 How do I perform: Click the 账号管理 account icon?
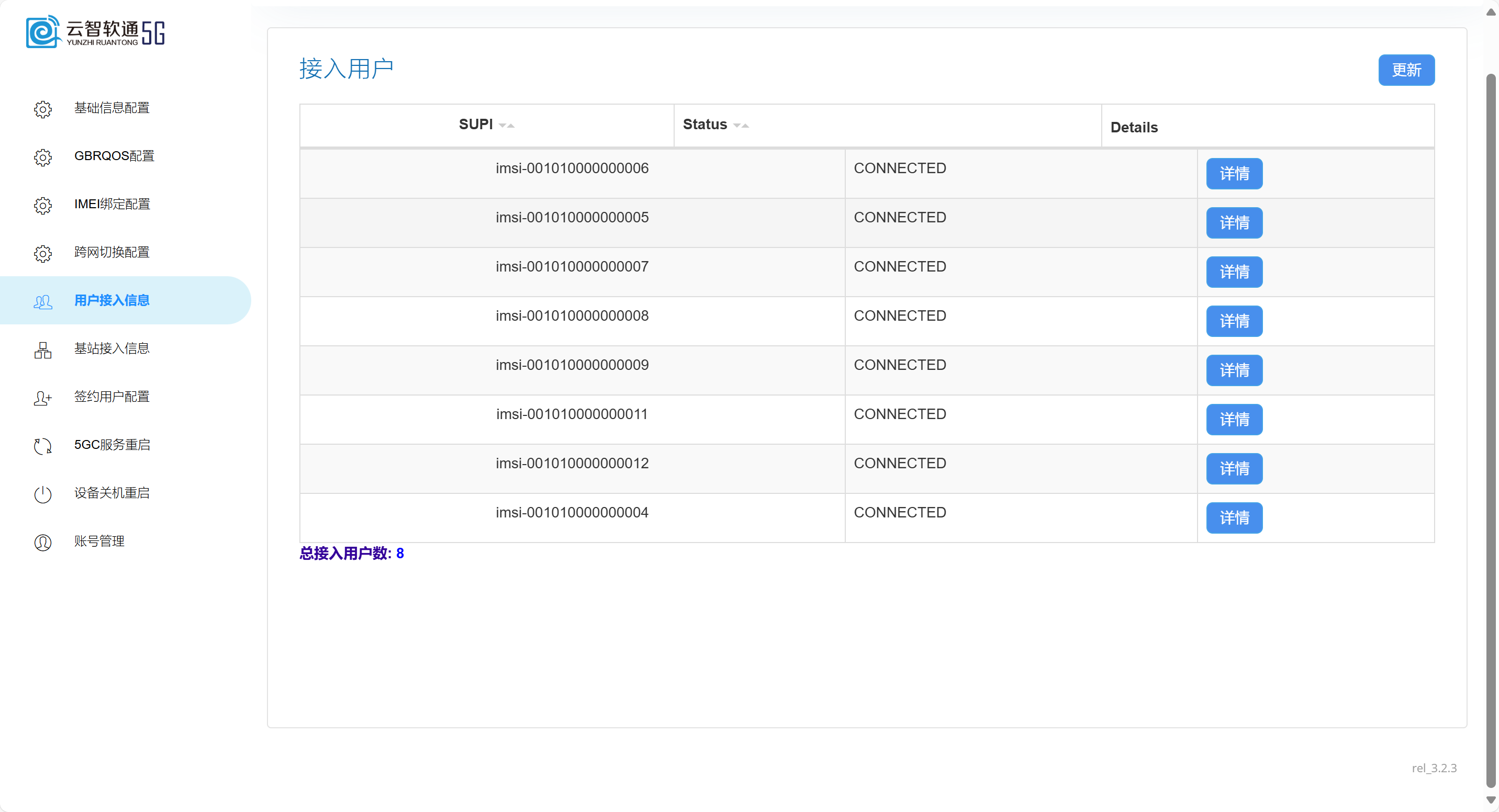[42, 542]
